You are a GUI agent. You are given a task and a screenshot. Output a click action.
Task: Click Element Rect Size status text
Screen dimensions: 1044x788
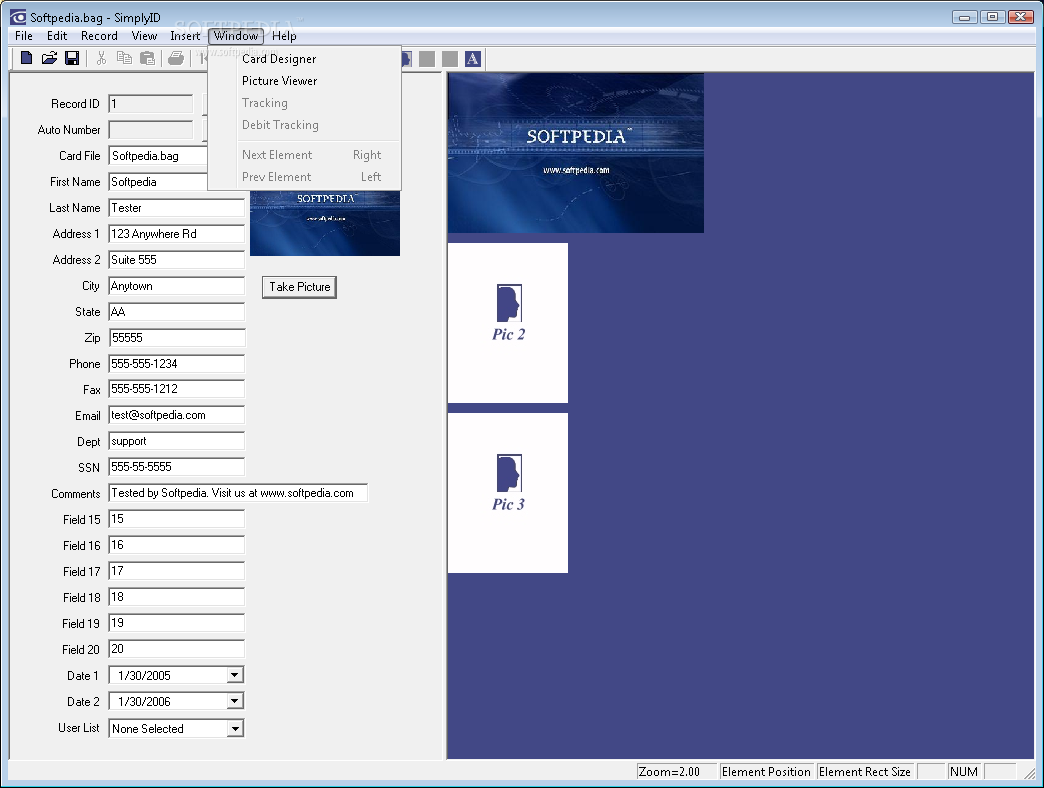pos(865,771)
